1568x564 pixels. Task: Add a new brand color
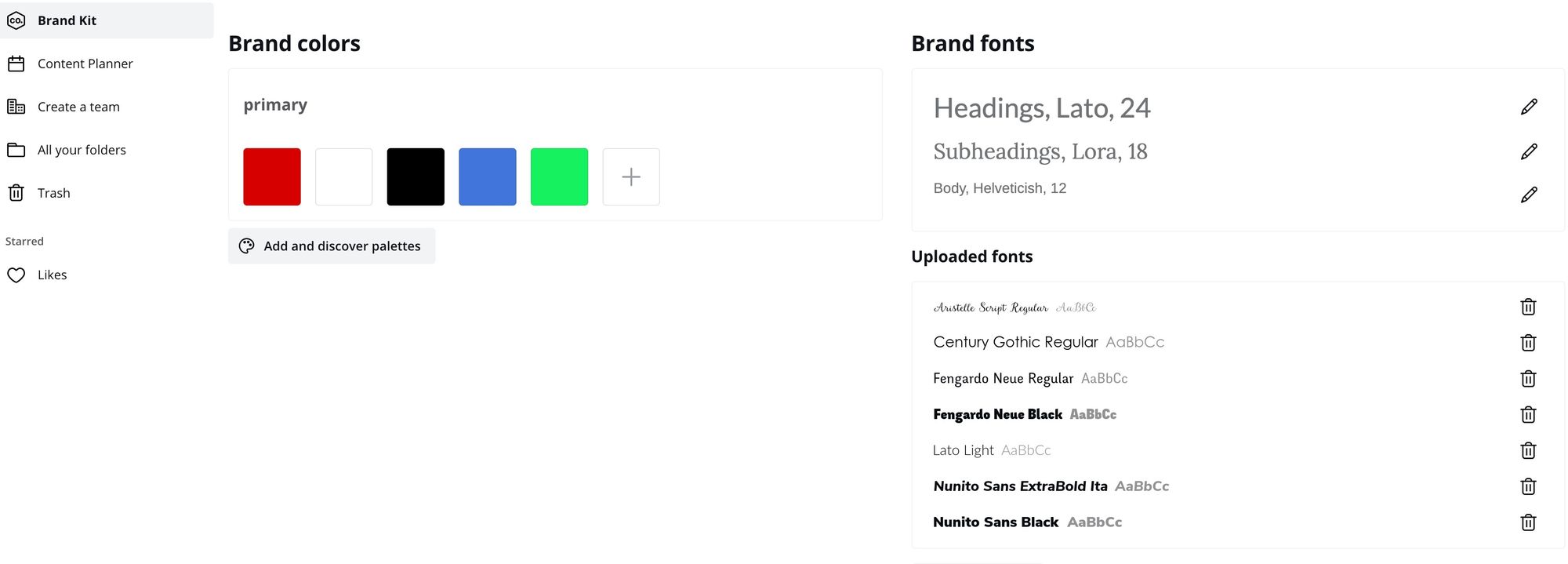(631, 177)
